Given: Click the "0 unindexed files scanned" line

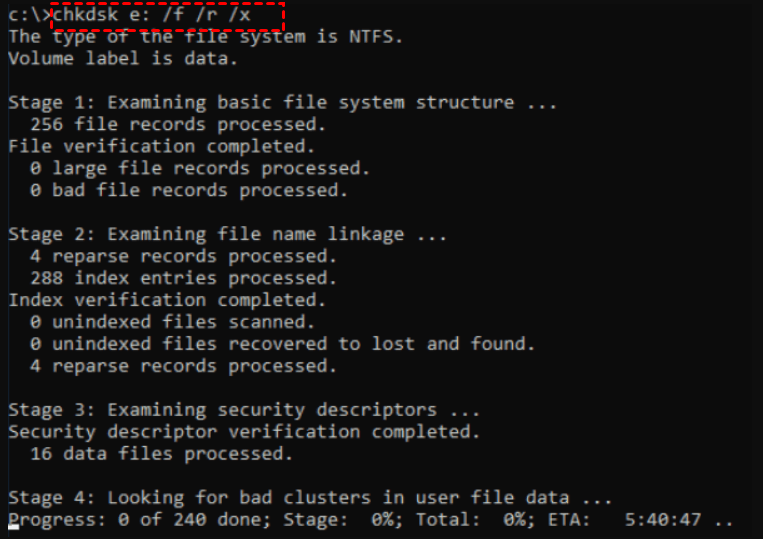Looking at the screenshot, I should [x=173, y=322].
